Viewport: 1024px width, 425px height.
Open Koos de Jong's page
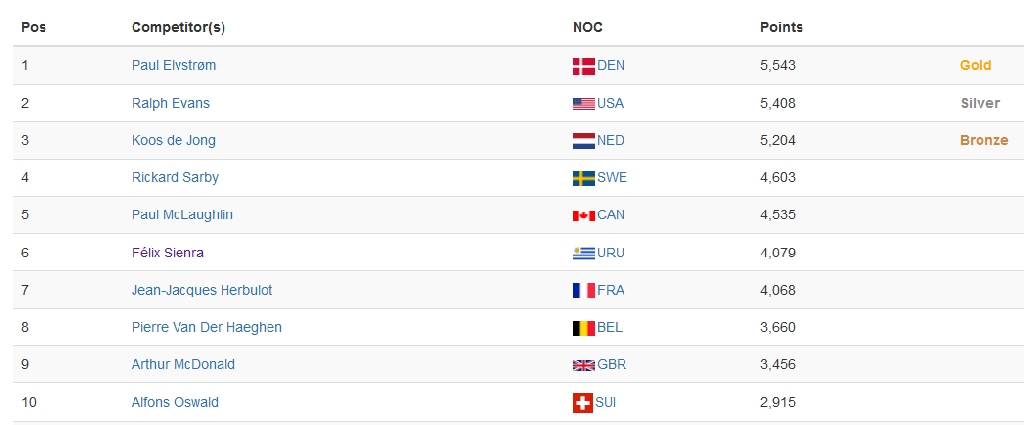(x=174, y=140)
